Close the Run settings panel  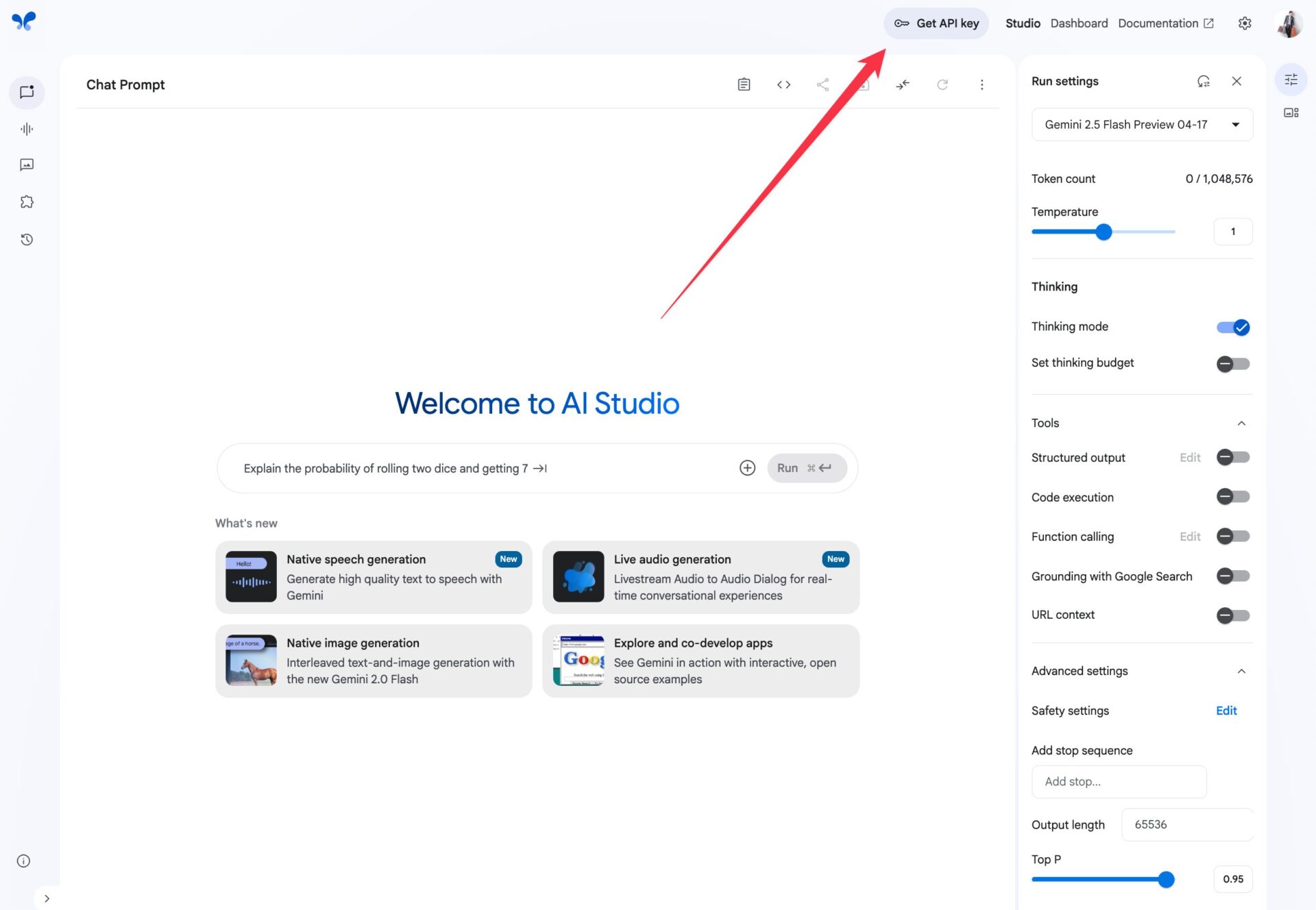pyautogui.click(x=1236, y=81)
